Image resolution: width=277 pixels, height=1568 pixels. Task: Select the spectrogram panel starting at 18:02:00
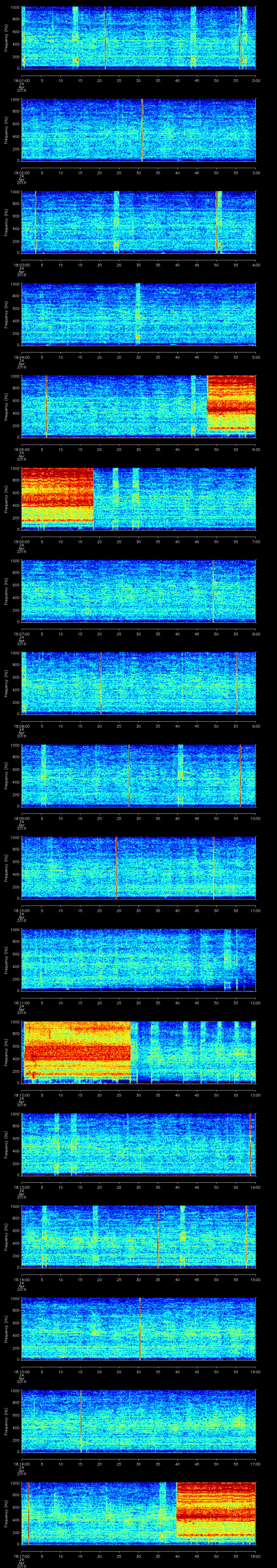point(138,130)
